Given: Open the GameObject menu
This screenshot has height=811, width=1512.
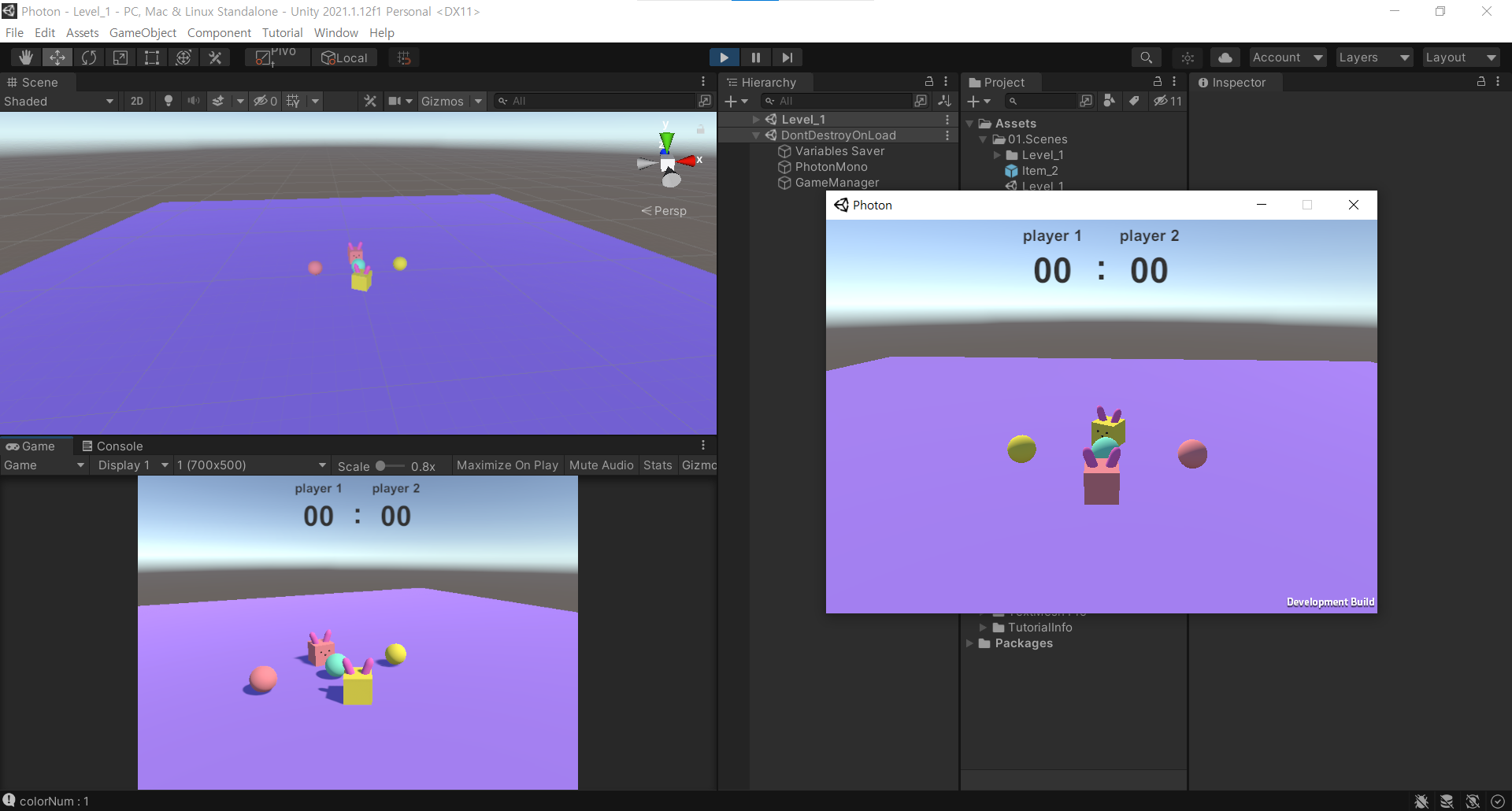Looking at the screenshot, I should [x=143, y=33].
